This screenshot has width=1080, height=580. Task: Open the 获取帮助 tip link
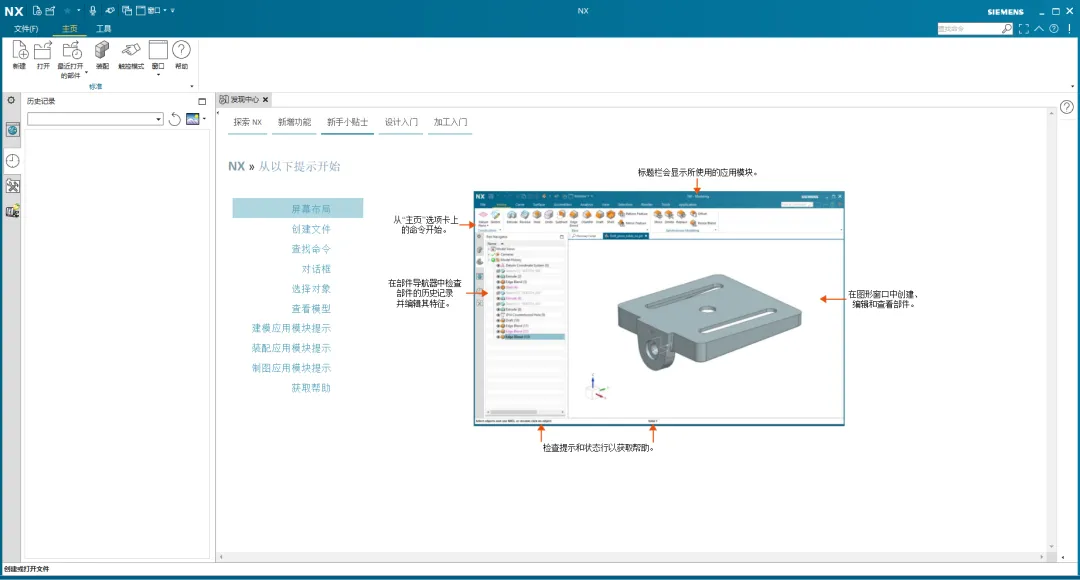[x=311, y=388]
